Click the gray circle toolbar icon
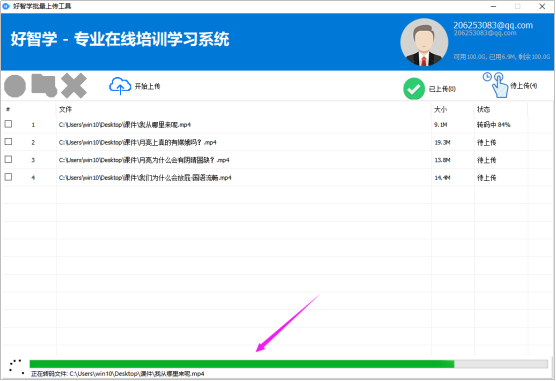The height and width of the screenshot is (381, 556). 15,86
